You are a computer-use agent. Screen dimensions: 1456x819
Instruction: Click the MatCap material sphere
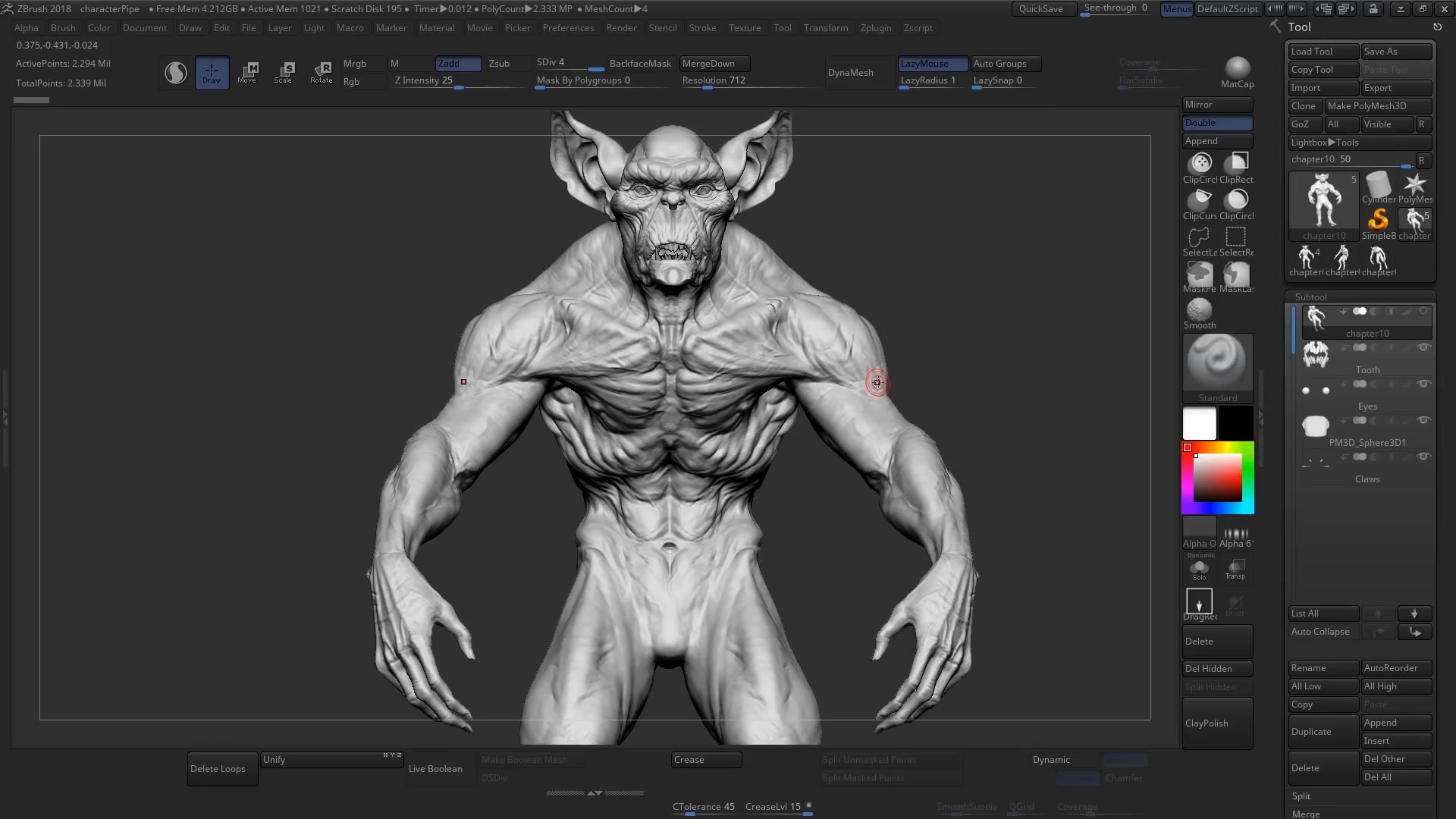(x=1237, y=68)
